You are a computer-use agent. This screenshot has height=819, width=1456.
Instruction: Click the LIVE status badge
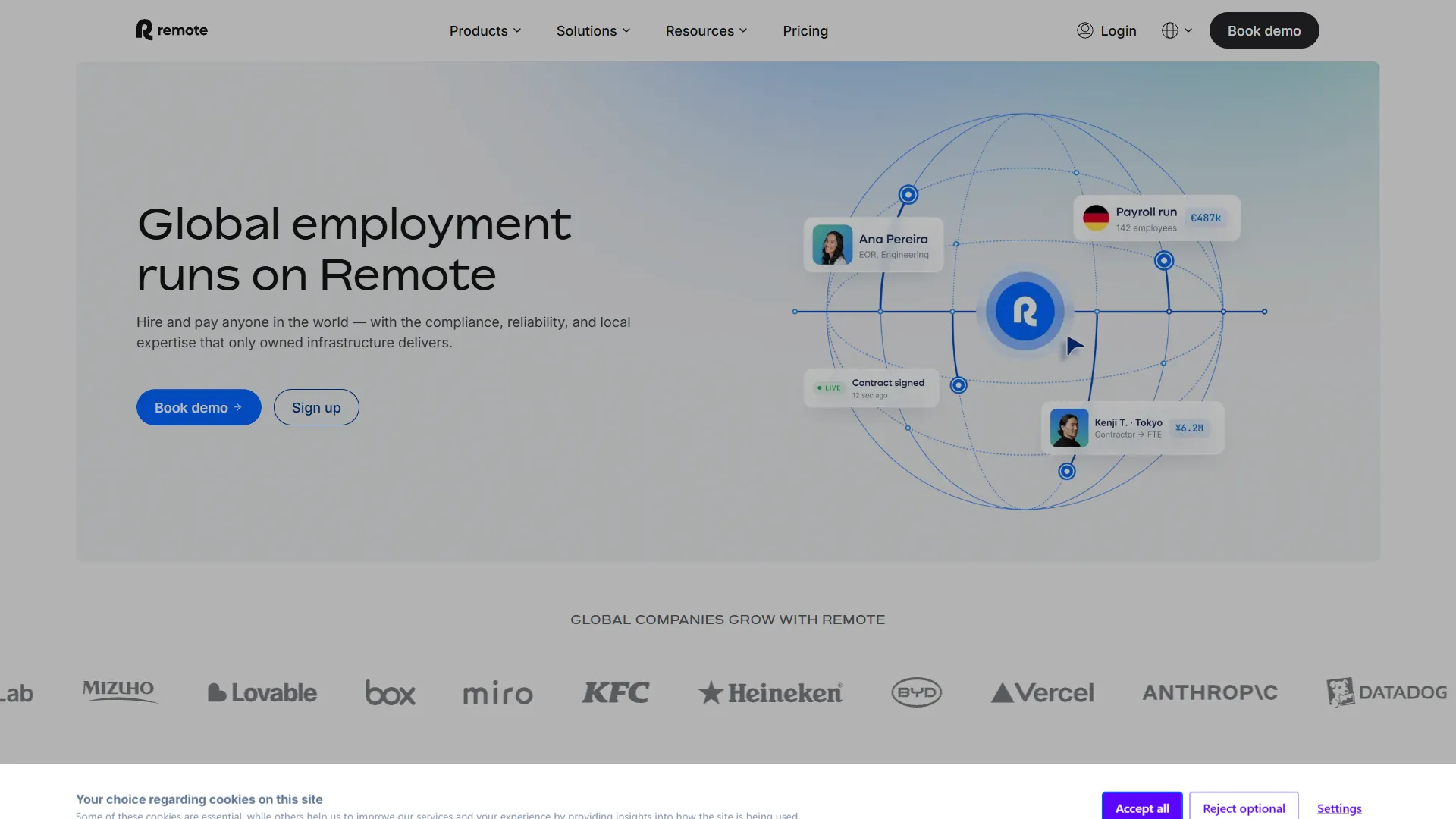[829, 388]
